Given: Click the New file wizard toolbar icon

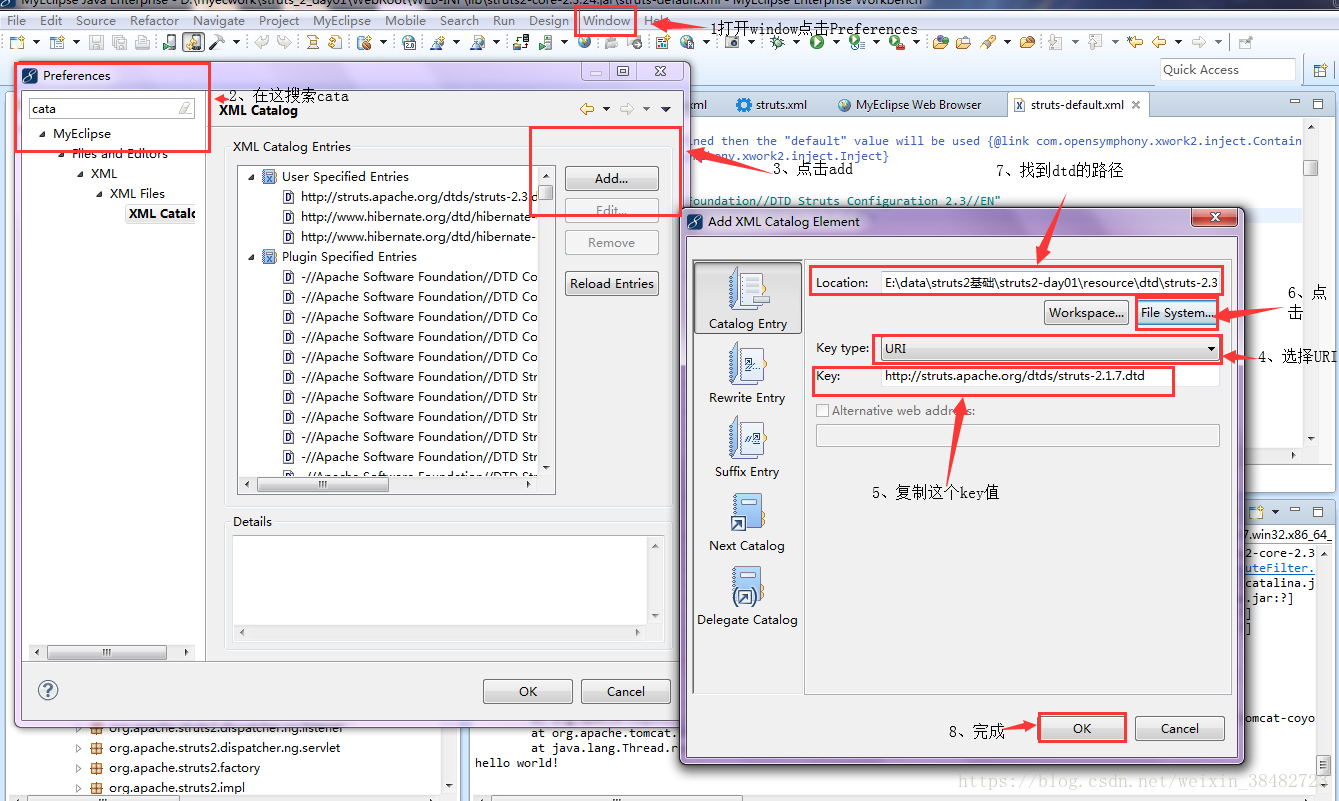Looking at the screenshot, I should 17,42.
